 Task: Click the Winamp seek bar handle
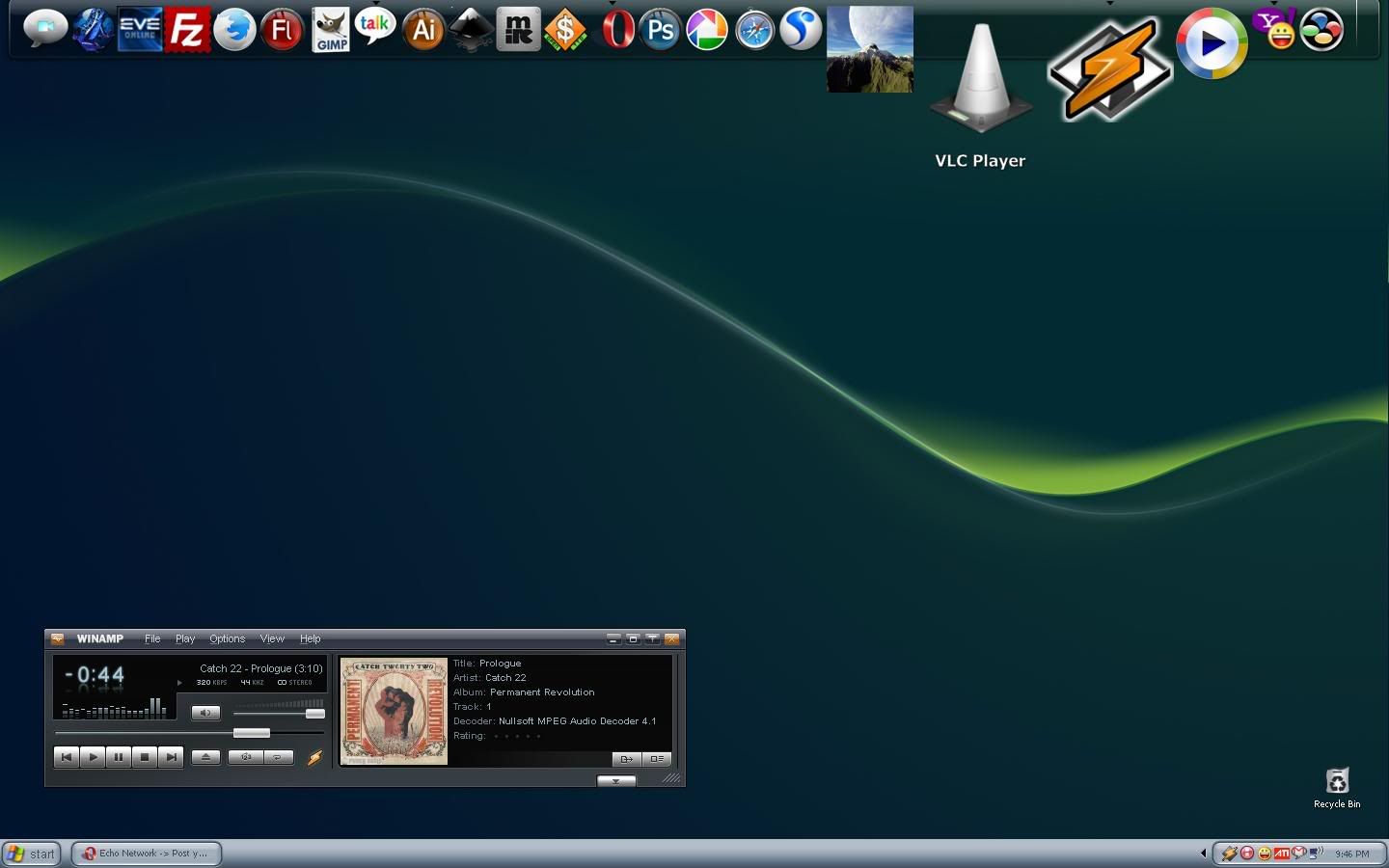pos(252,733)
